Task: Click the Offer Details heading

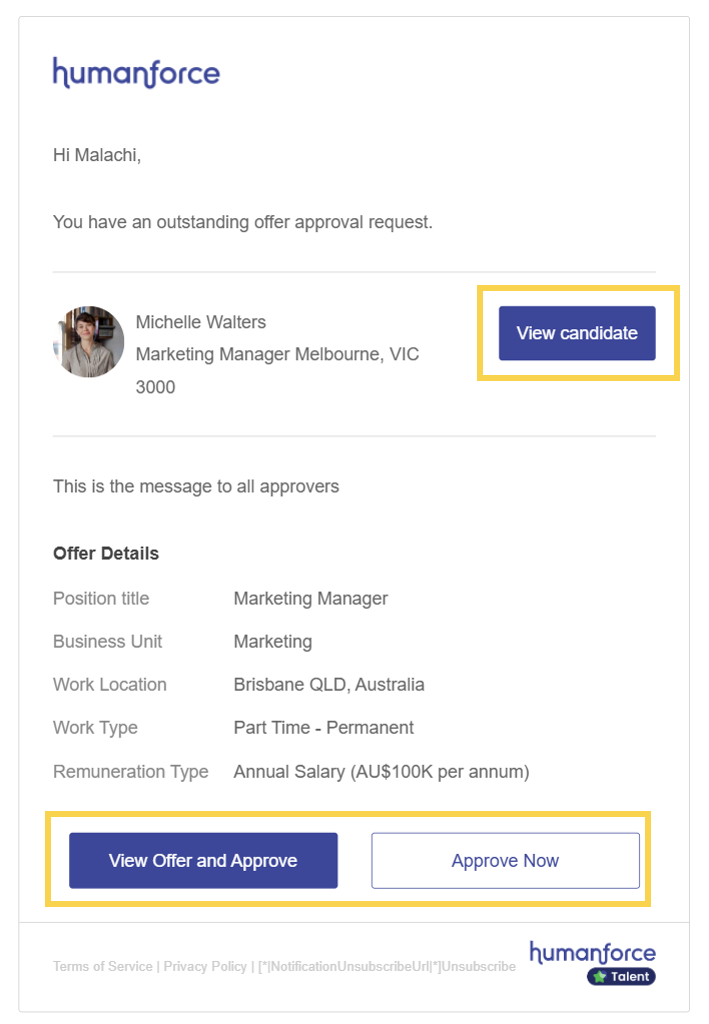Action: tap(106, 553)
